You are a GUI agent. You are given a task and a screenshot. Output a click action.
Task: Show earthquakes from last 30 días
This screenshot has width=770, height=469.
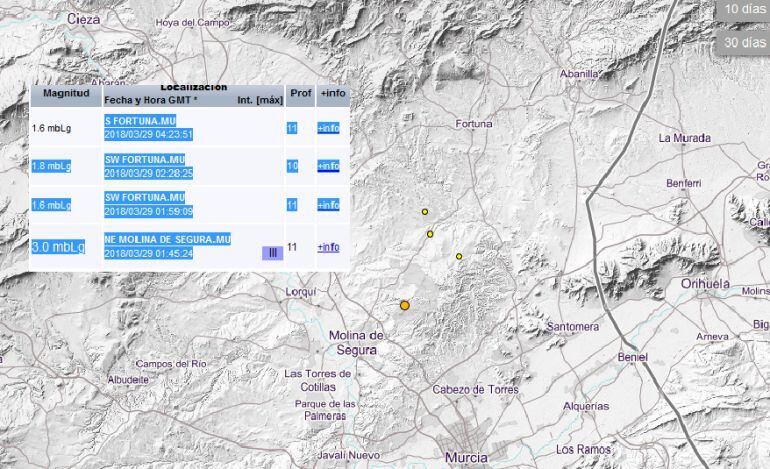point(743,42)
